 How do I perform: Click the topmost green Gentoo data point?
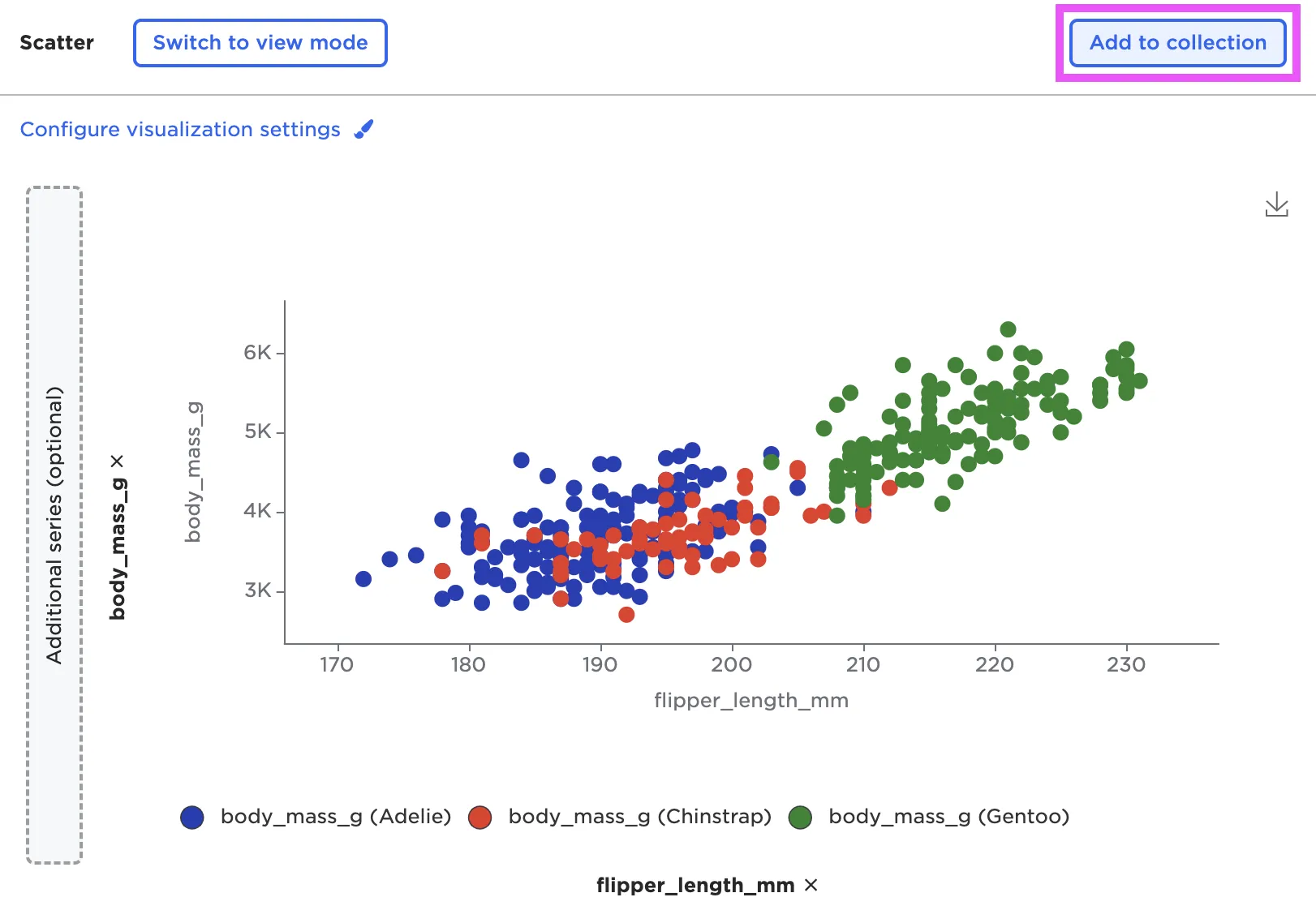pyautogui.click(x=1008, y=329)
